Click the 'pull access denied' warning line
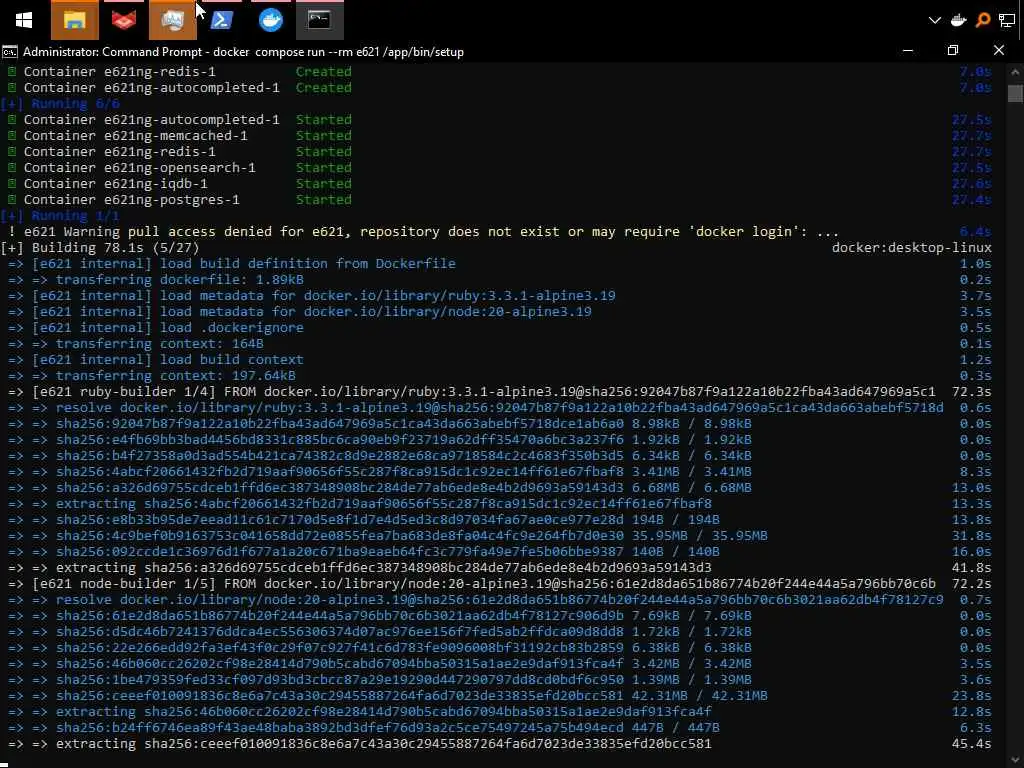This screenshot has width=1024, height=768. [x=500, y=232]
